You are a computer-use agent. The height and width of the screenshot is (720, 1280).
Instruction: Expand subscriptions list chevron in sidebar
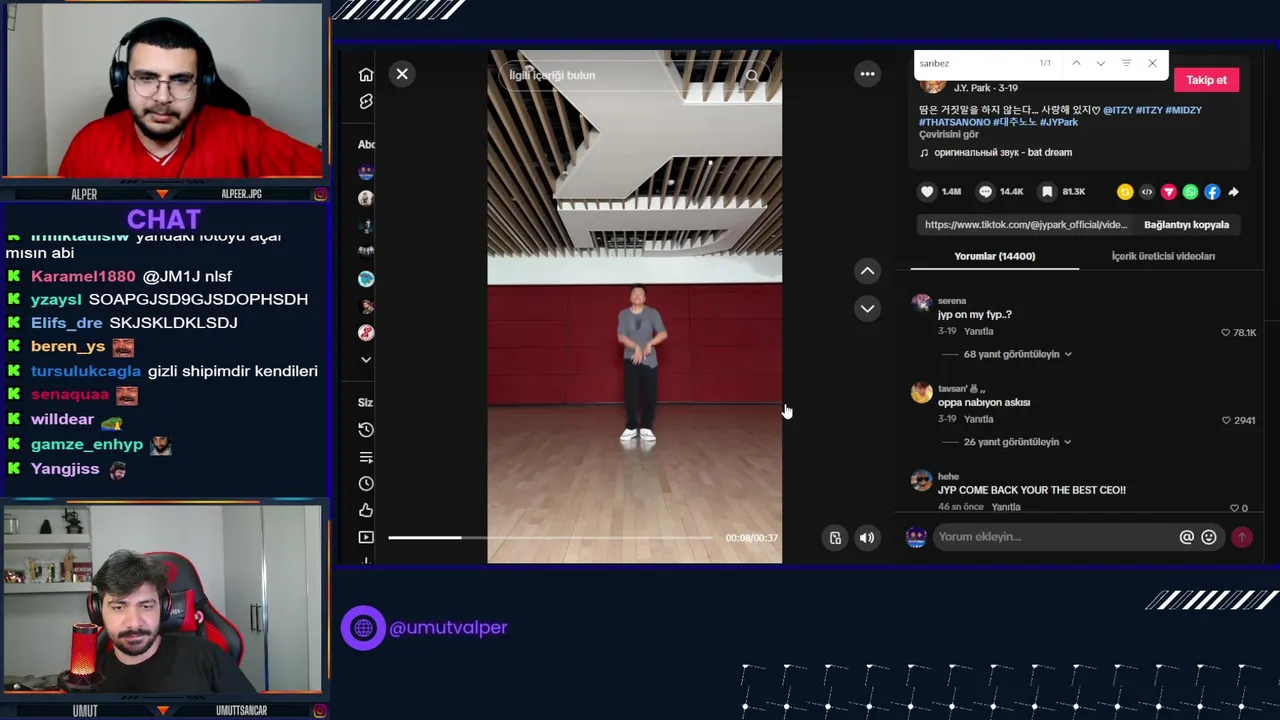coord(366,360)
